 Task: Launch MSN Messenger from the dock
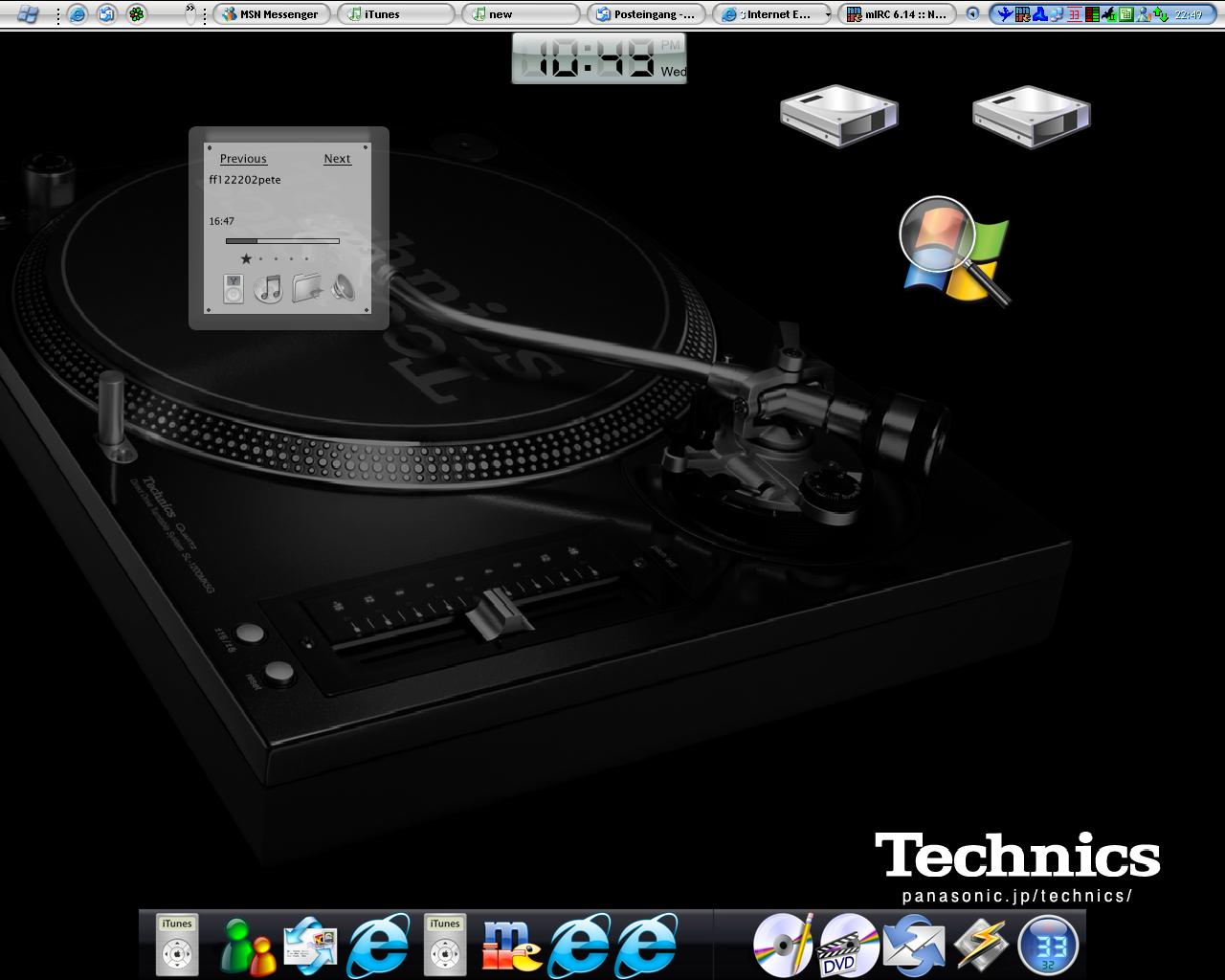click(x=247, y=946)
